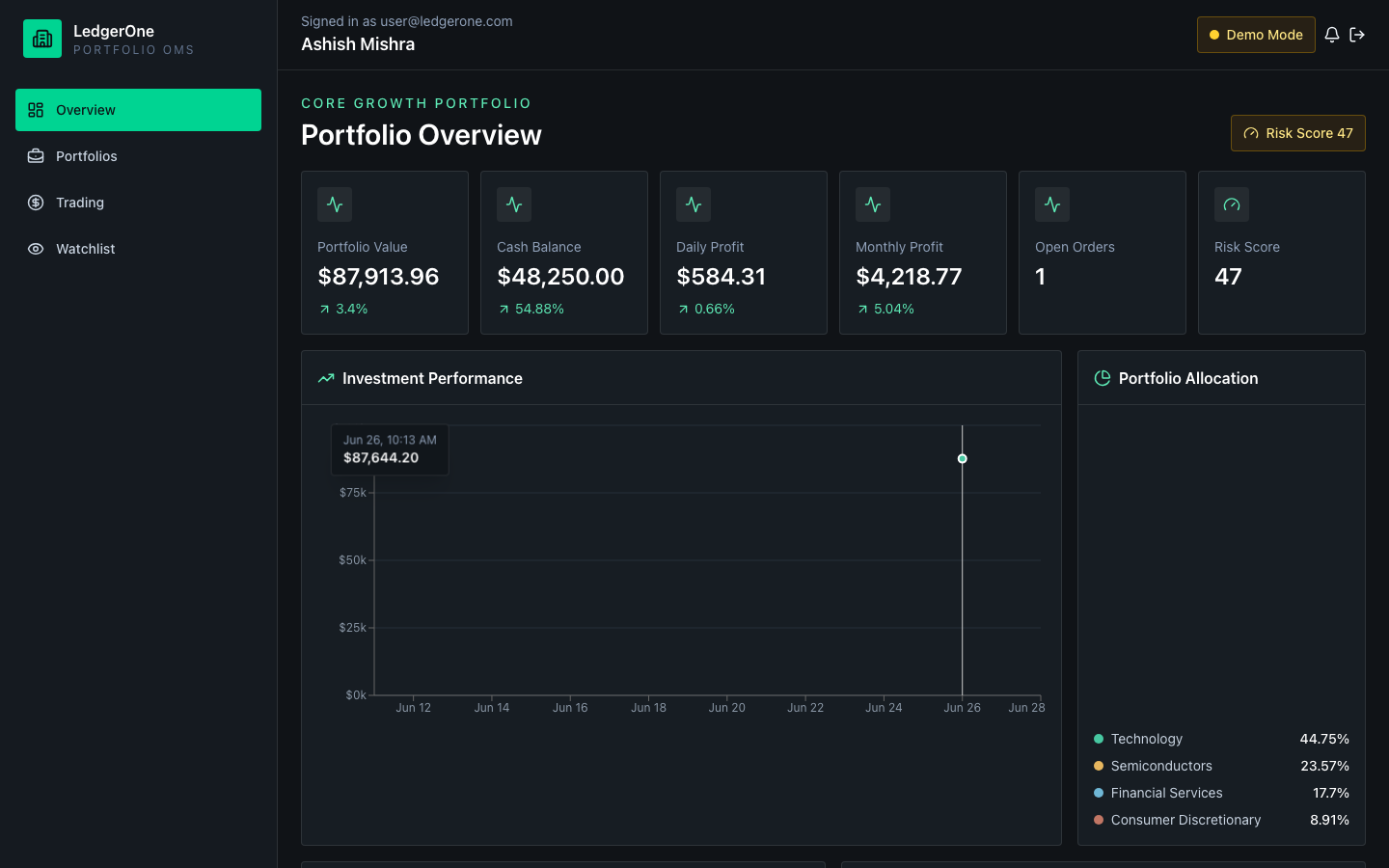
Task: Click the $25k axis label
Action: point(352,628)
